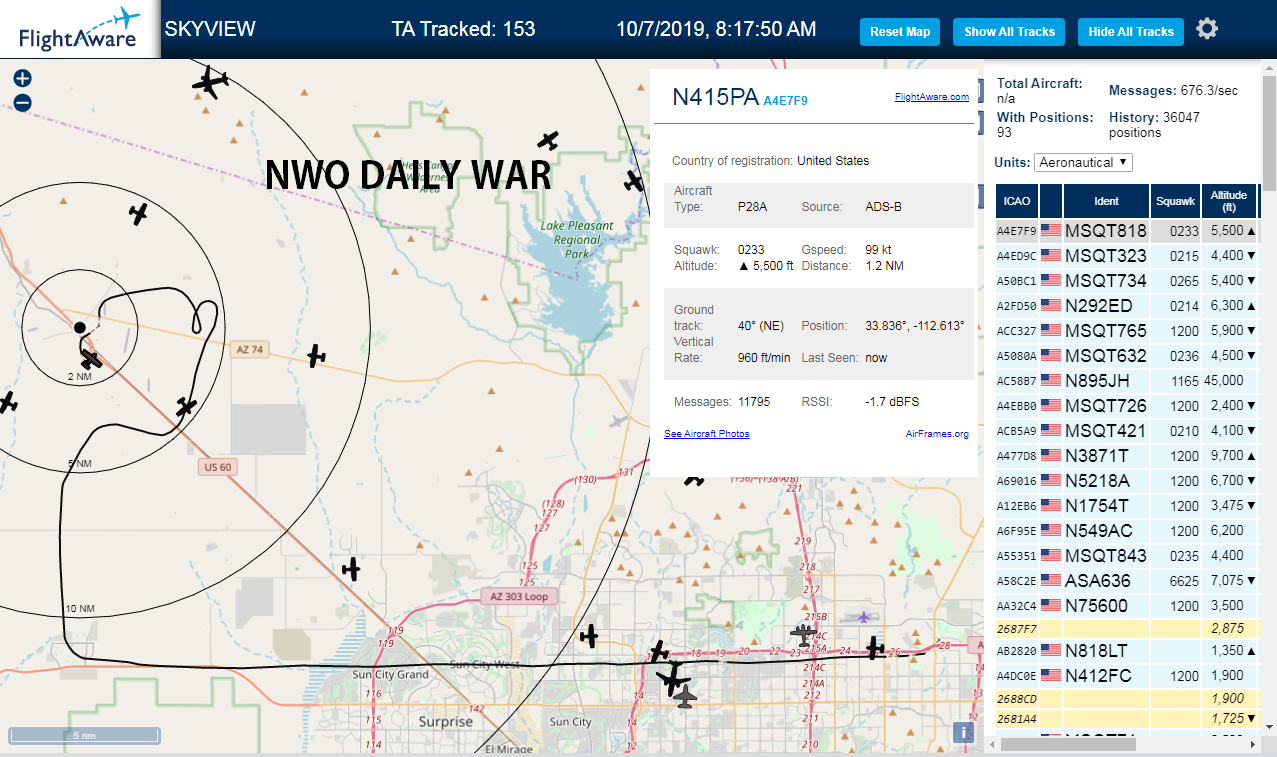Image resolution: width=1277 pixels, height=757 pixels.
Task: Zoom in the map with plus button
Action: tap(23, 78)
